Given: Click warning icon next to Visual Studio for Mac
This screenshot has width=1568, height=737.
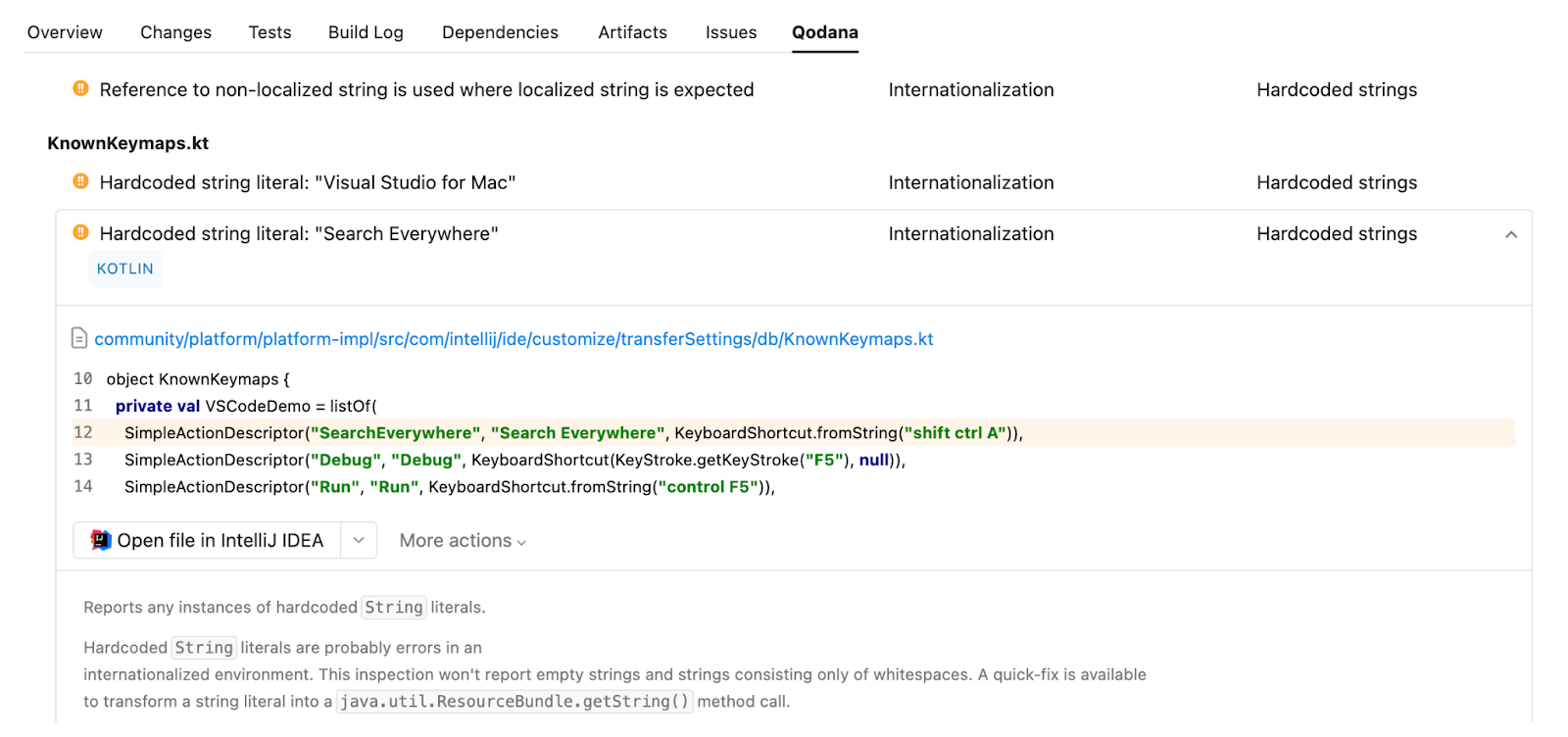Looking at the screenshot, I should [81, 181].
